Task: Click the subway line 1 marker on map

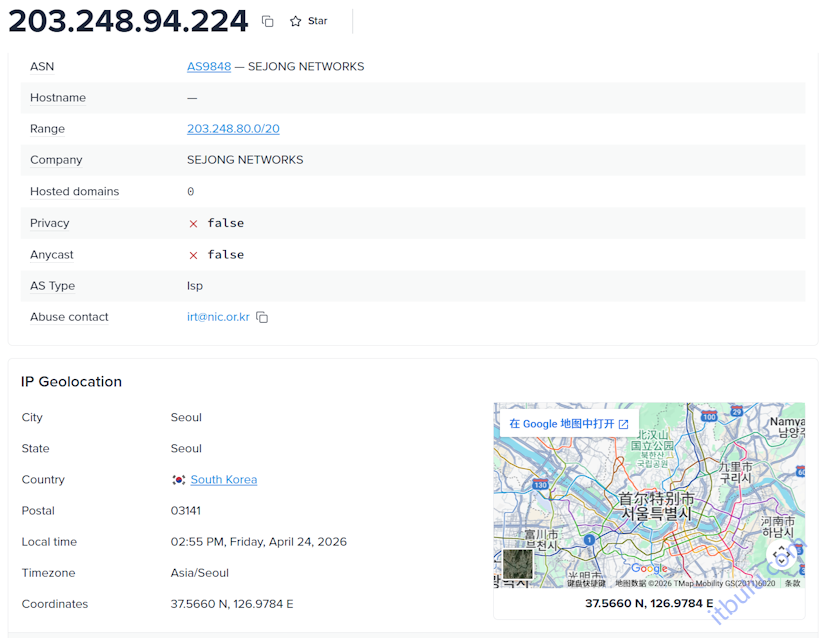Action: (x=589, y=538)
